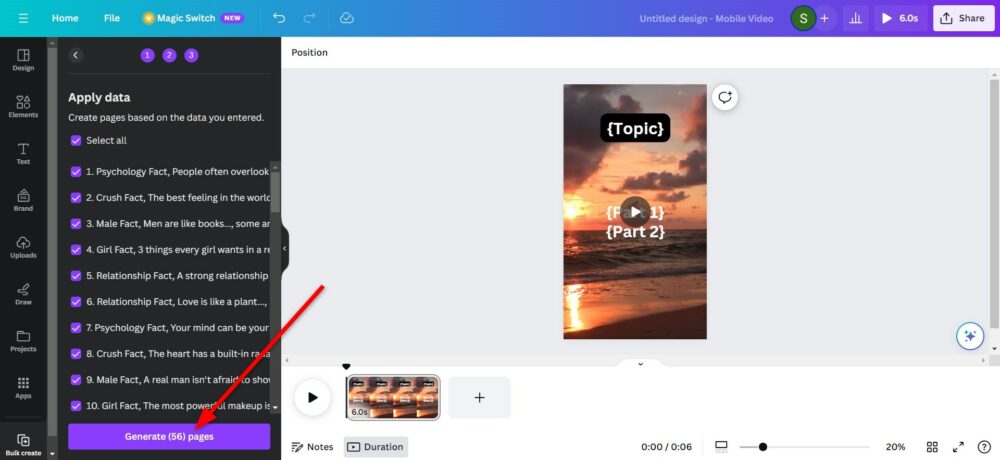Click the data list scrollbar
The width and height of the screenshot is (1000, 460).
point(275,191)
